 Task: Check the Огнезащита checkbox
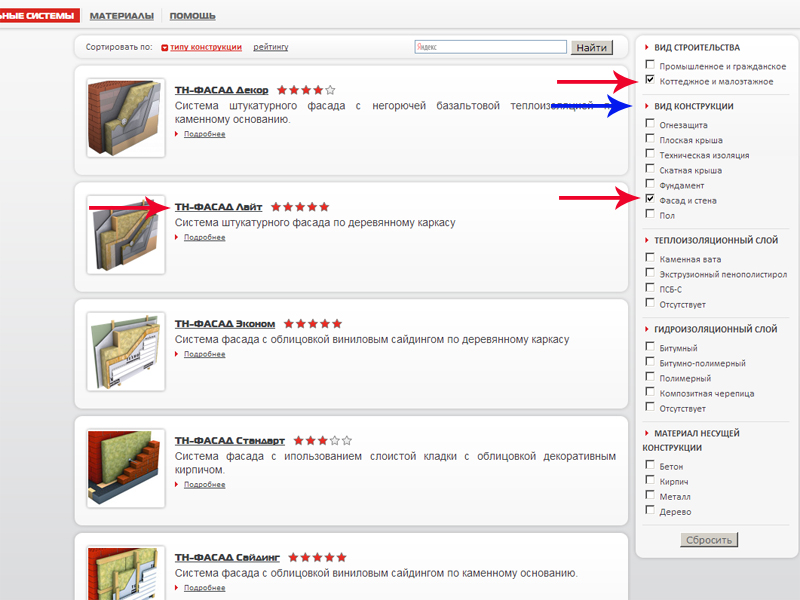point(650,123)
